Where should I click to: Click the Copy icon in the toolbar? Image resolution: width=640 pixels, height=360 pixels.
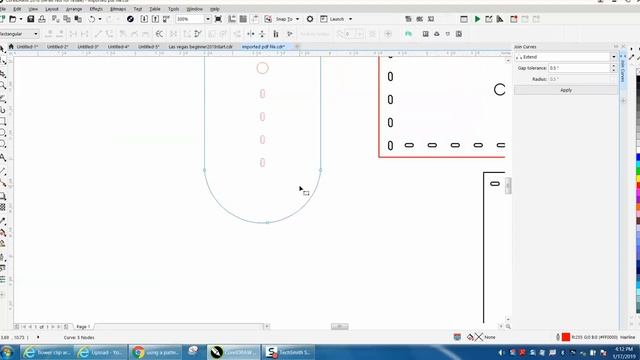(67, 19)
